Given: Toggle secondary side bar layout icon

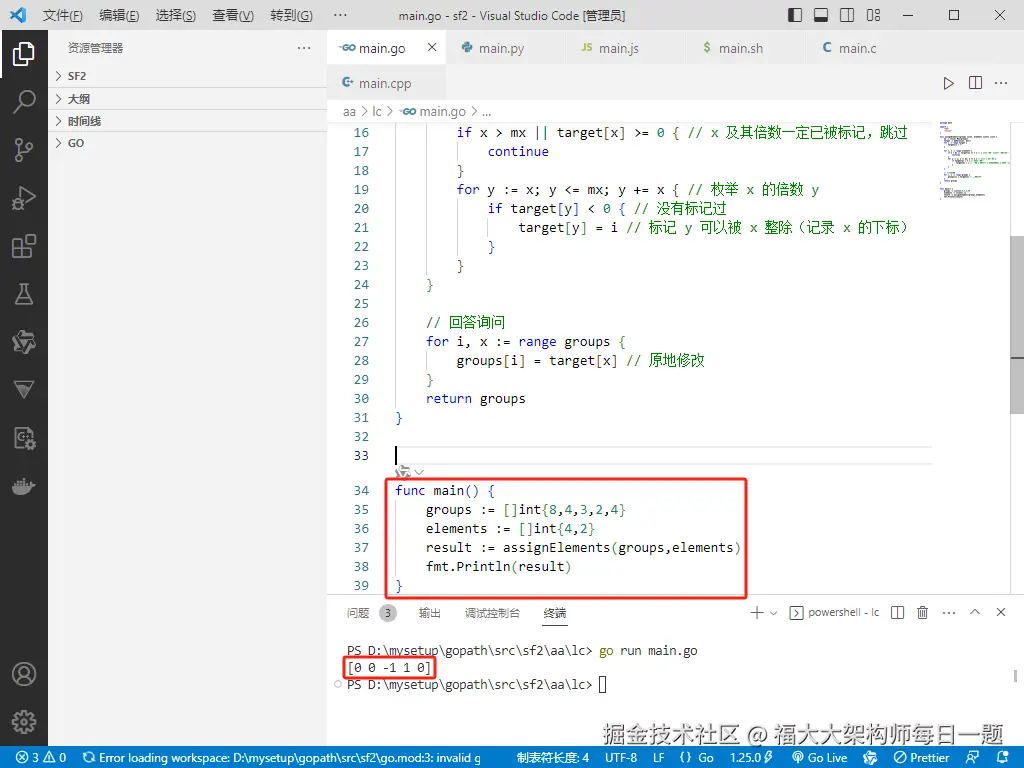Looking at the screenshot, I should click(847, 15).
